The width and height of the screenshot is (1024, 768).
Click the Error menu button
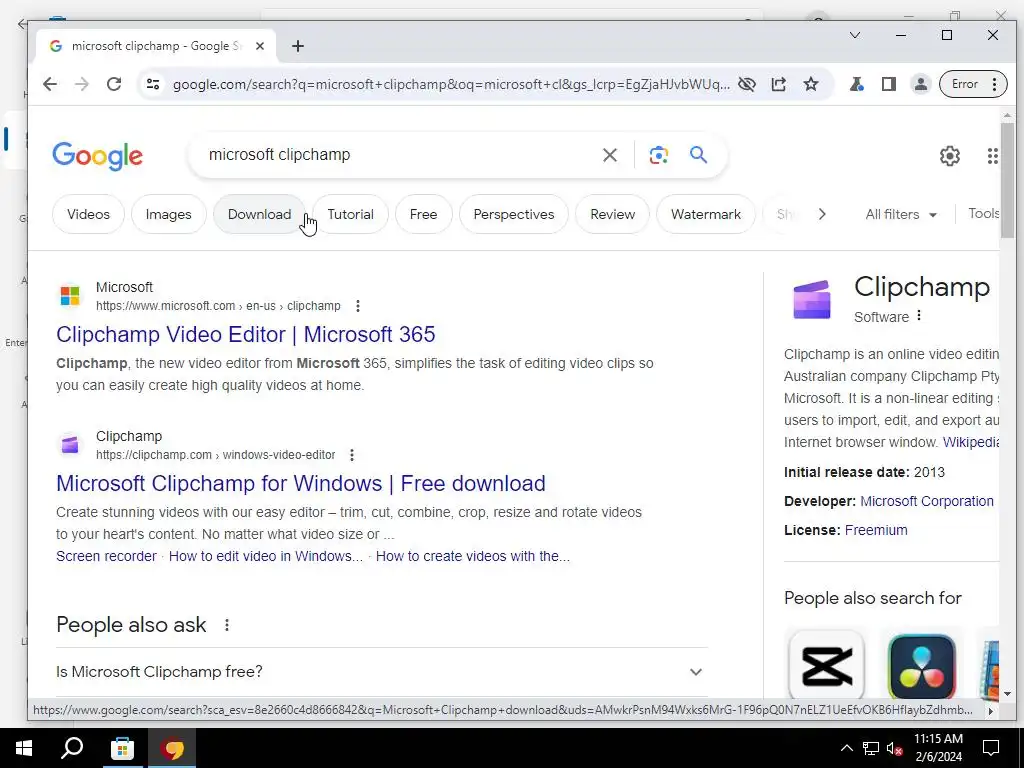pyautogui.click(x=973, y=84)
